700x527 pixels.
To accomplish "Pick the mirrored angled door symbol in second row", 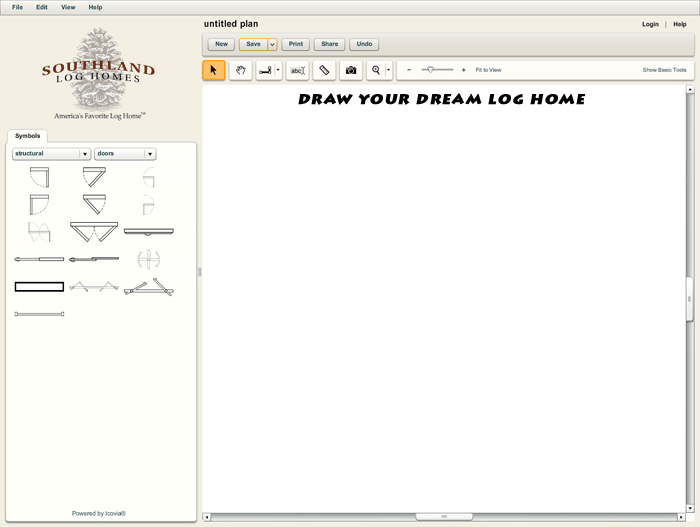I will 94,205.
